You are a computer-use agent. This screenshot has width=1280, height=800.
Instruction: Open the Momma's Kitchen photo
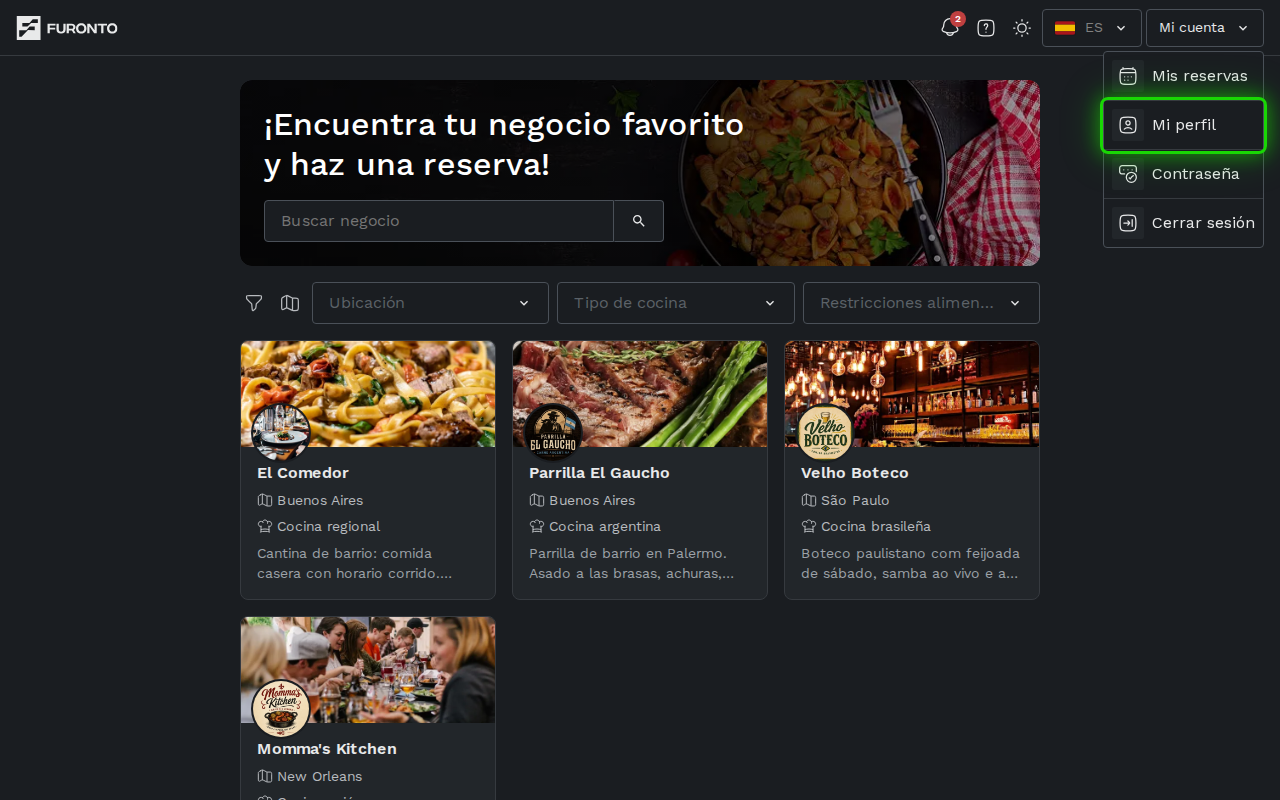pos(368,669)
